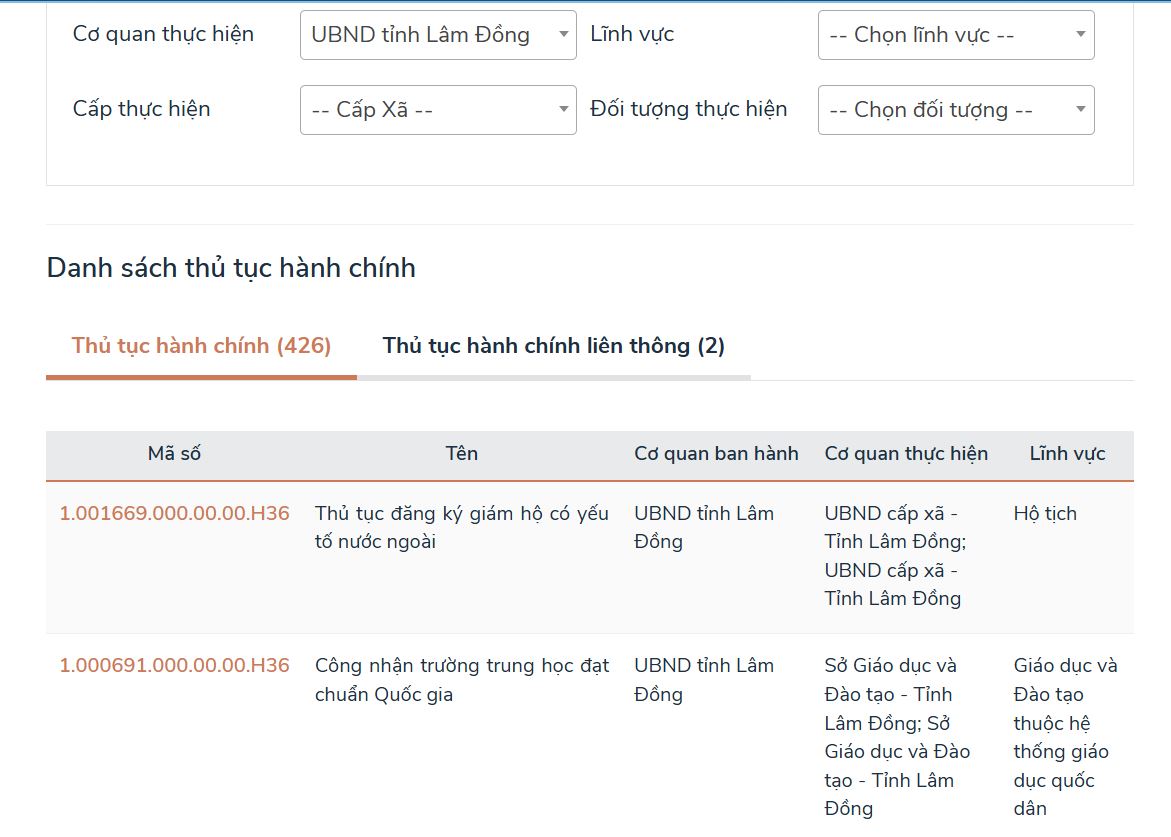The width and height of the screenshot is (1171, 837).
Task: Click the Mã số column header
Action: pos(174,454)
